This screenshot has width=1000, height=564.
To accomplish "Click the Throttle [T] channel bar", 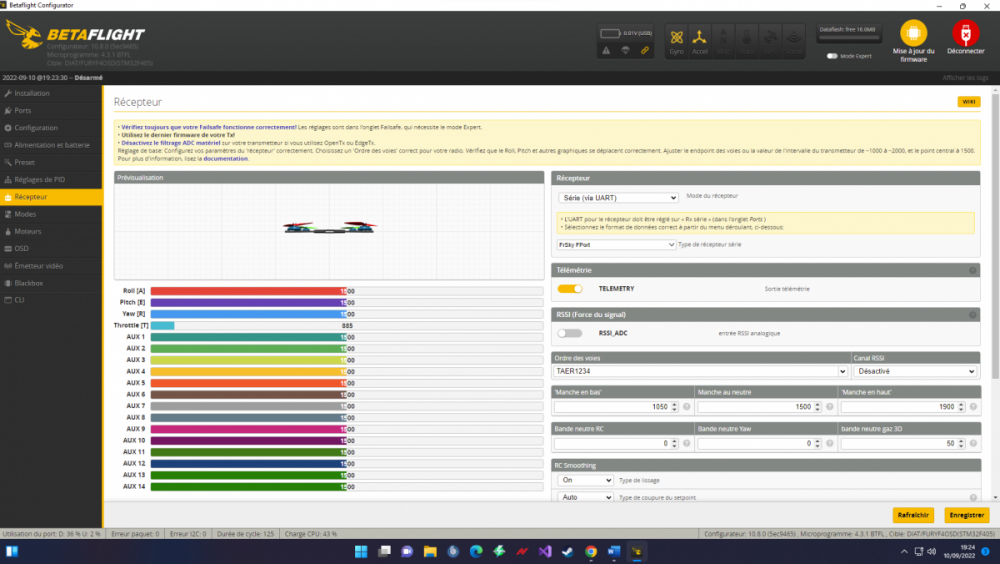I will point(346,325).
